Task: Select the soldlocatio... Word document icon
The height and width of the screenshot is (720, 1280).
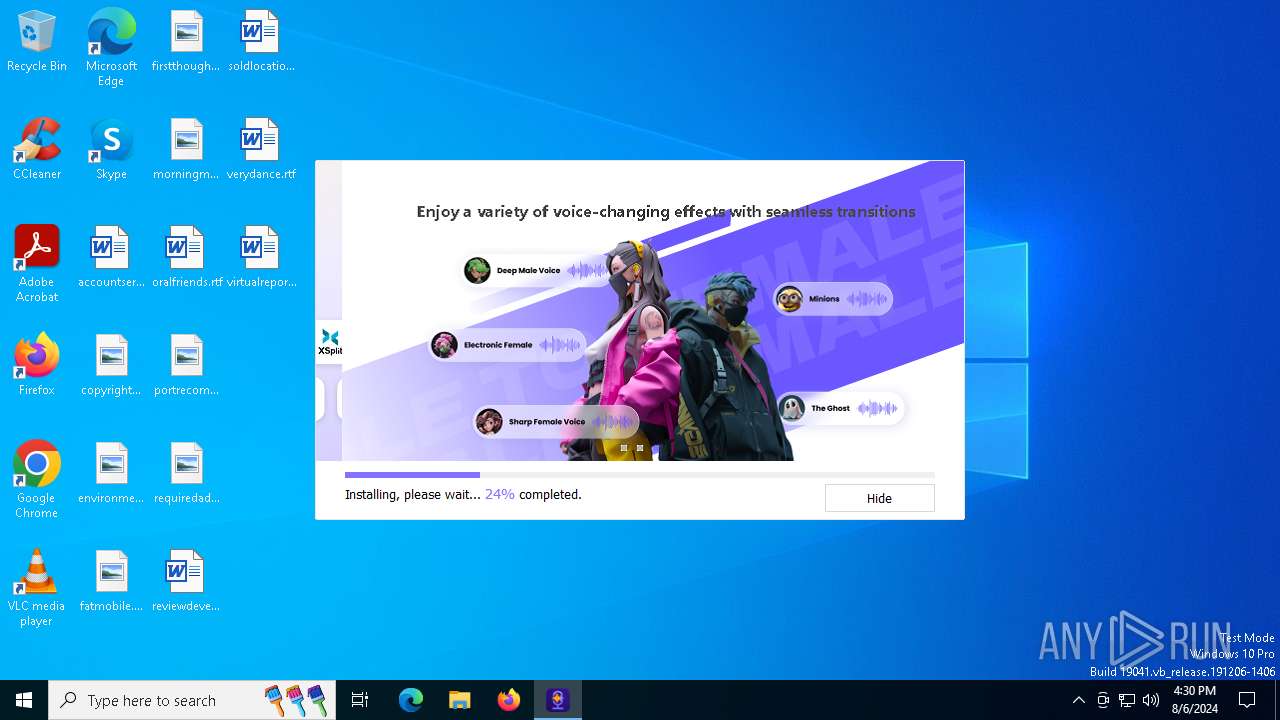Action: coord(261,42)
